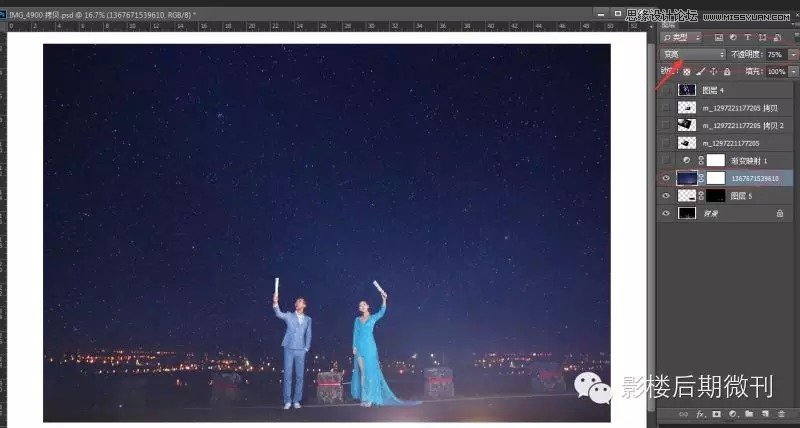Toggle mask link on layer 1367671539610
Screen dimensions: 800x428
click(702, 178)
